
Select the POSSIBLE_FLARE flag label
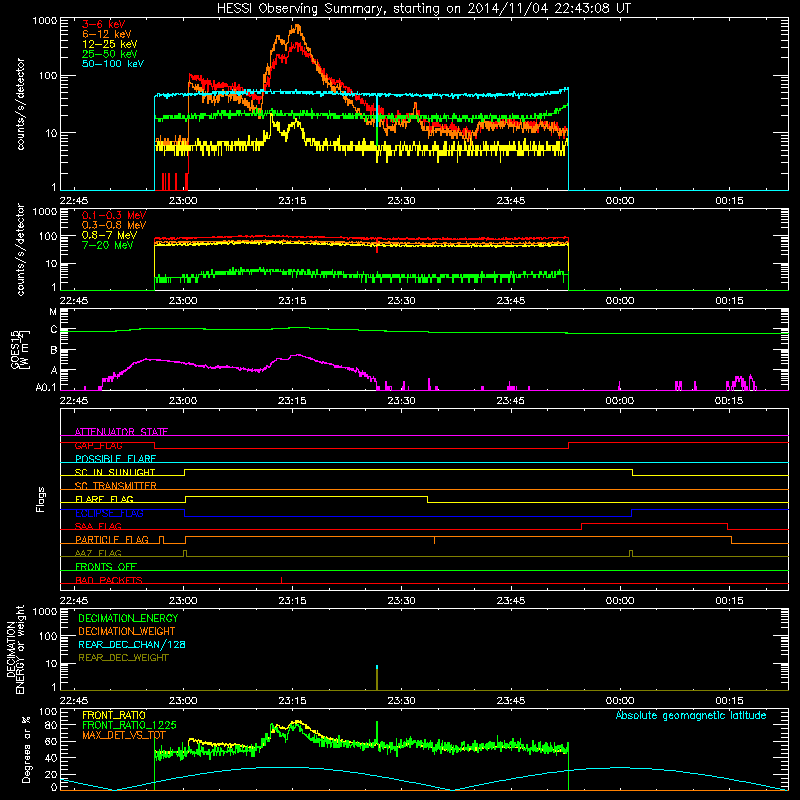pos(115,459)
